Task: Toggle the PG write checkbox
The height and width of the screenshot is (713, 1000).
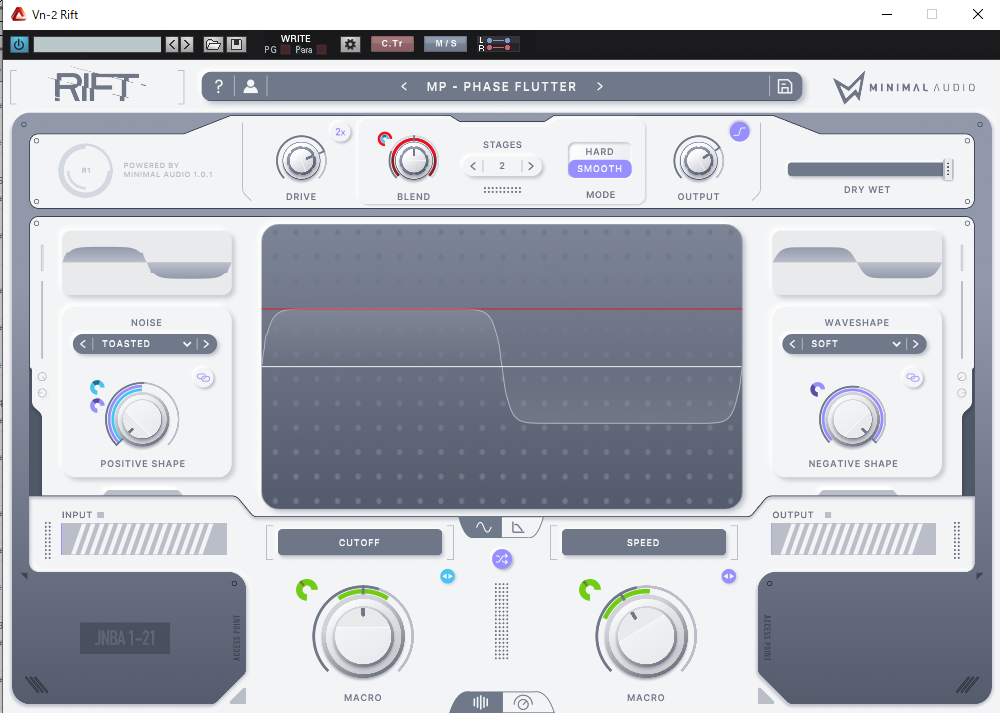Action: 285,50
